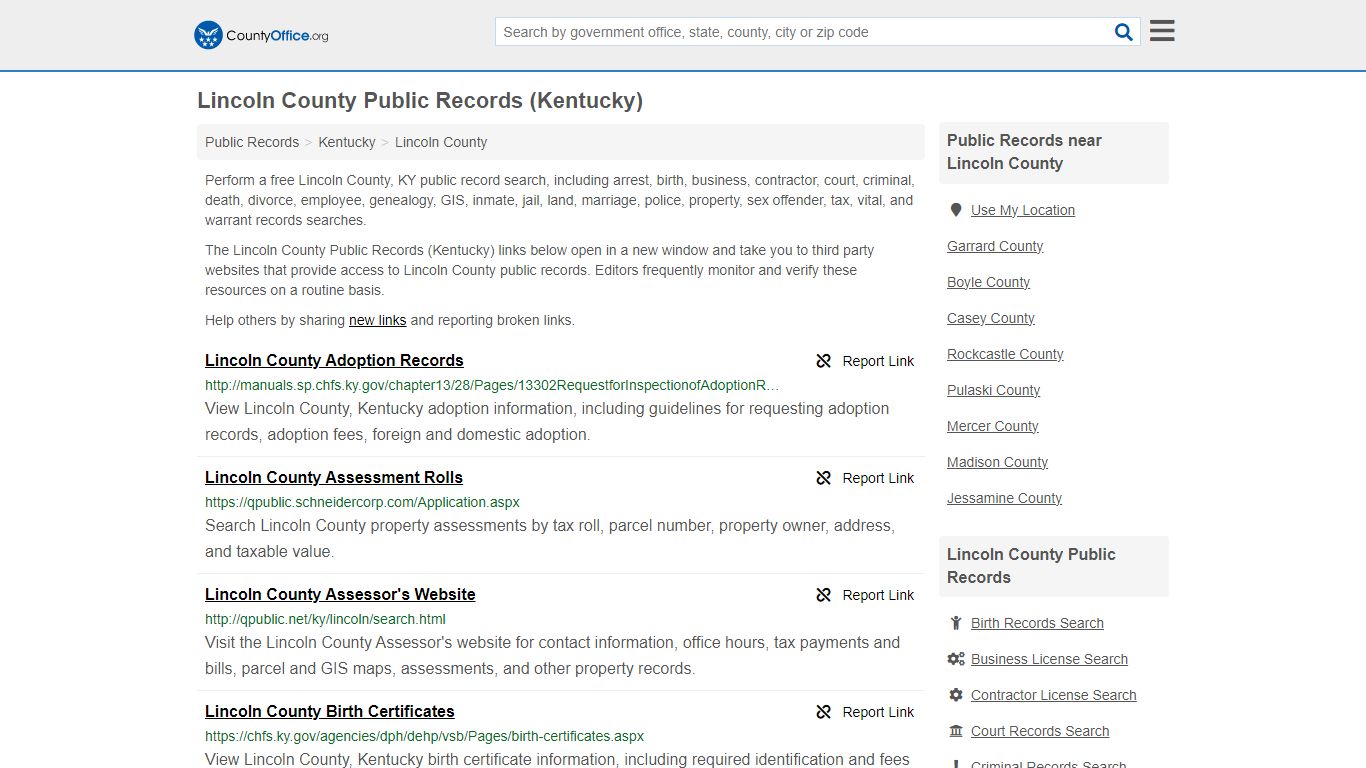Click the magnifier search icon
1366x768 pixels.
click(1124, 32)
